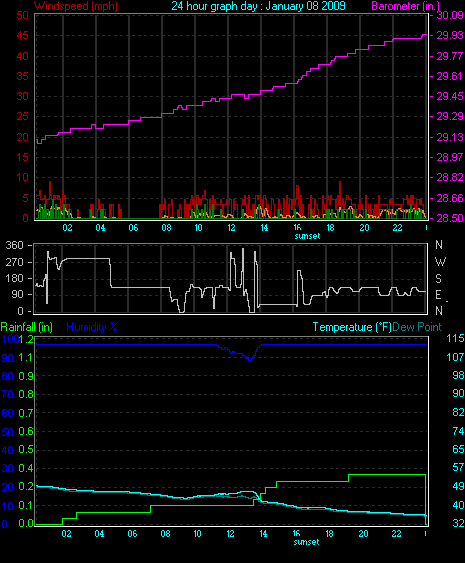The height and width of the screenshot is (563, 465).
Task: Click hour 22 on the bottom graph axis
Action: [x=396, y=534]
